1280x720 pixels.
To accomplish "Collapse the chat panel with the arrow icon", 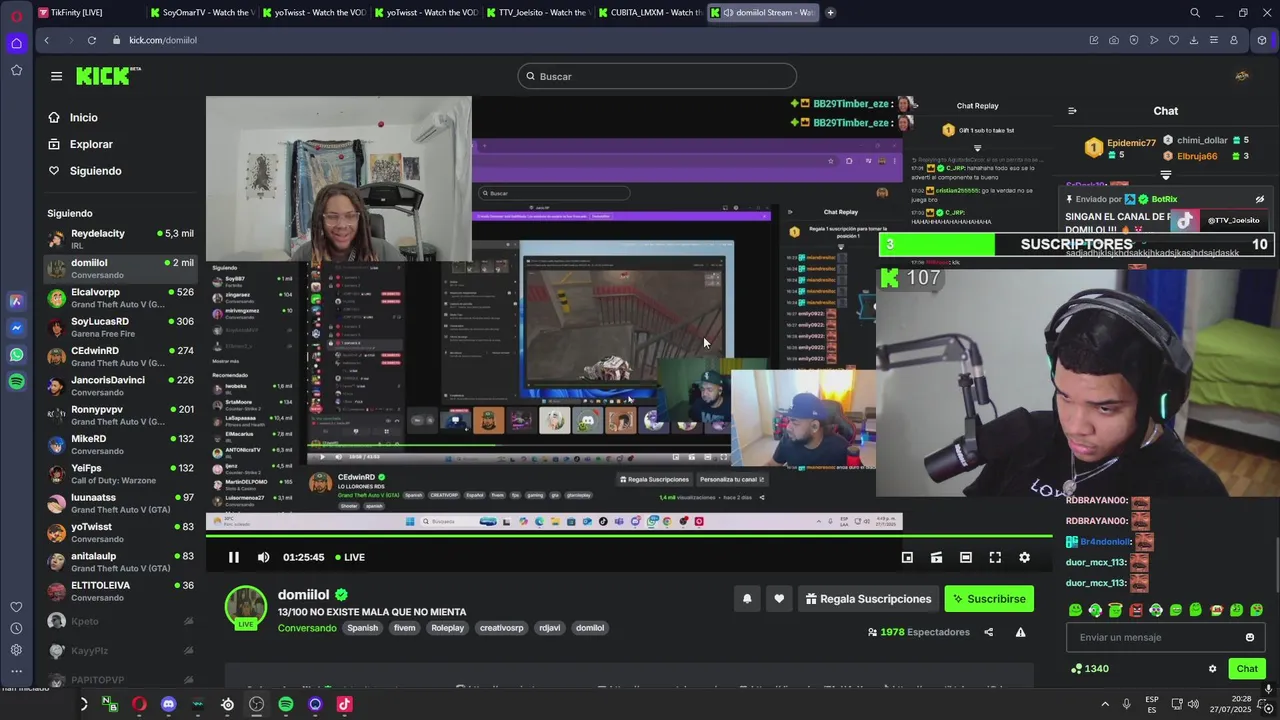I will 1072,111.
